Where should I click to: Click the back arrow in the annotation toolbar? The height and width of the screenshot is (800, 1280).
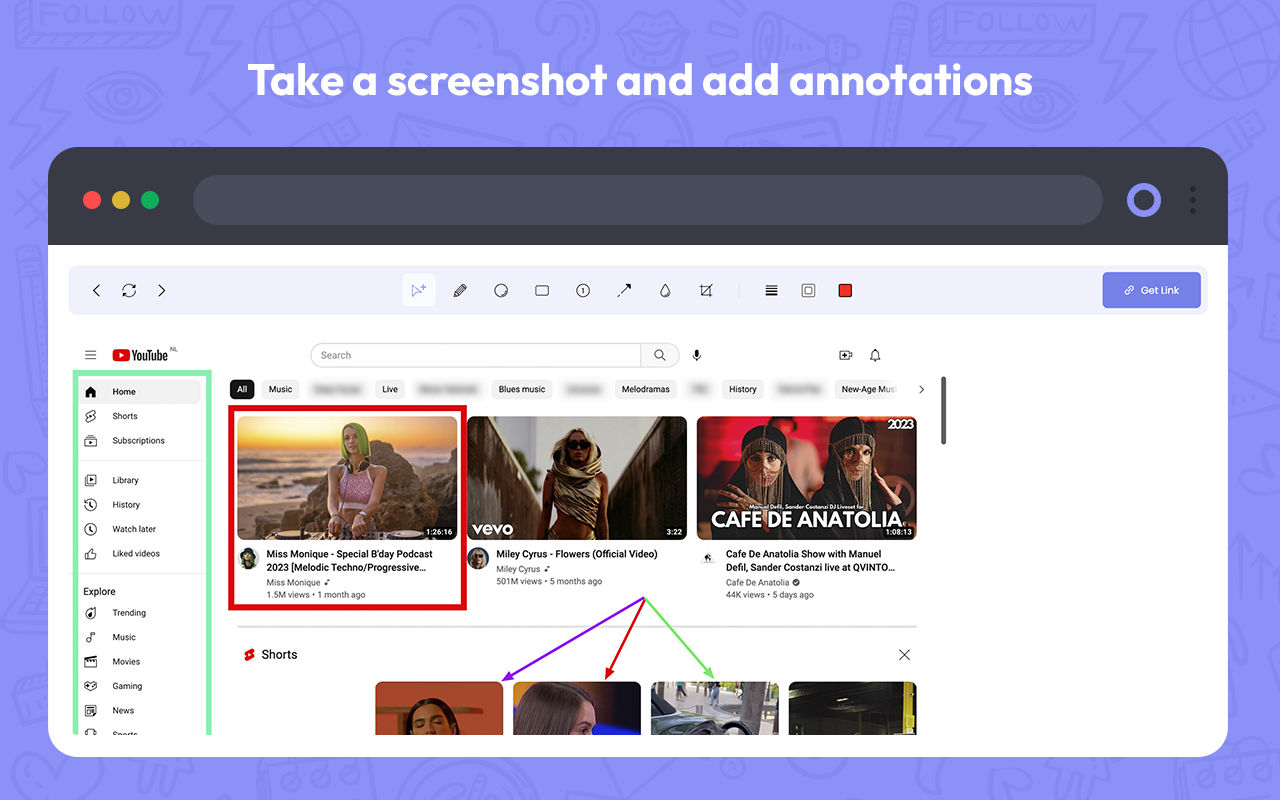(x=97, y=291)
